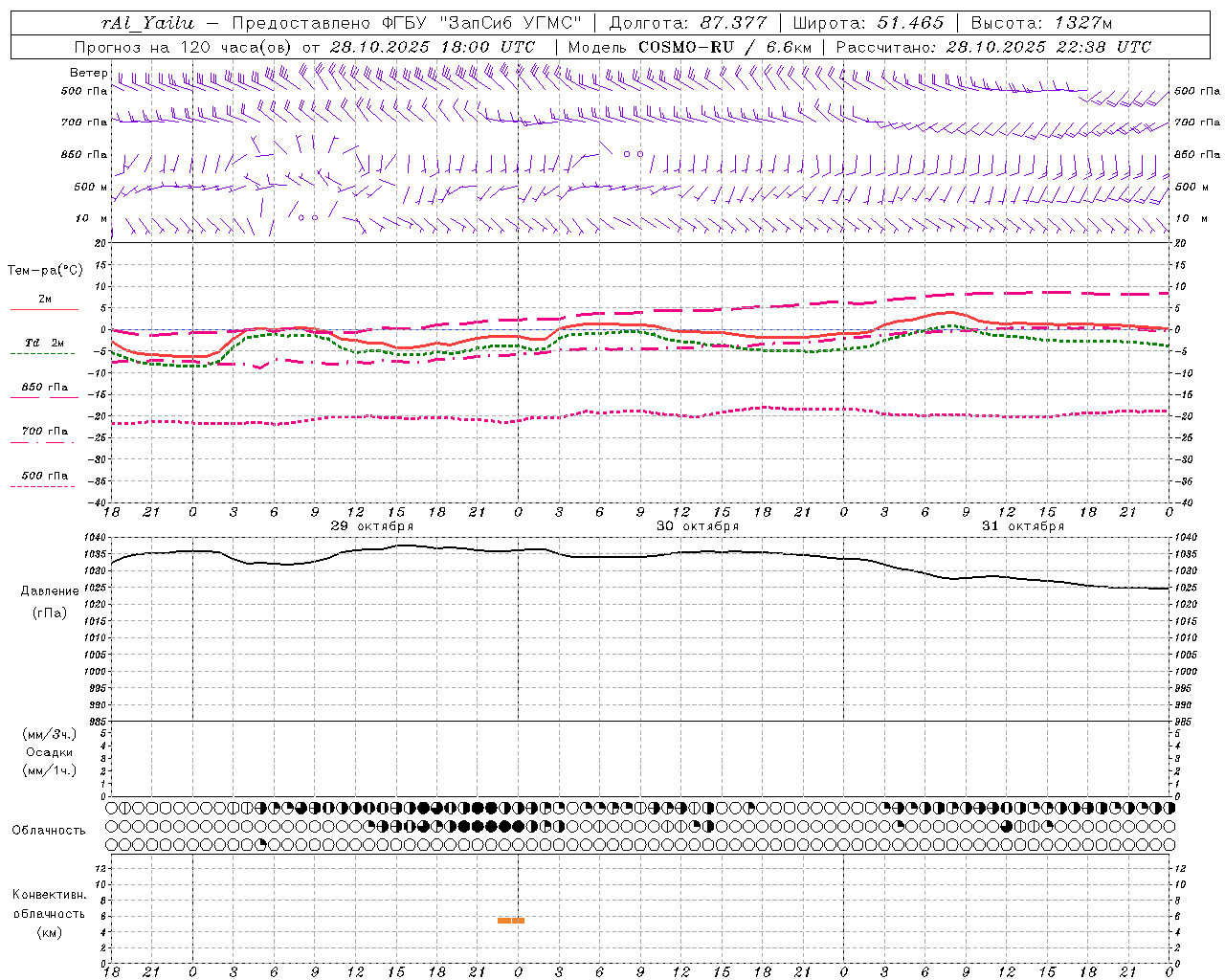Select the Td 2м dew point legend entry

pos(44,343)
